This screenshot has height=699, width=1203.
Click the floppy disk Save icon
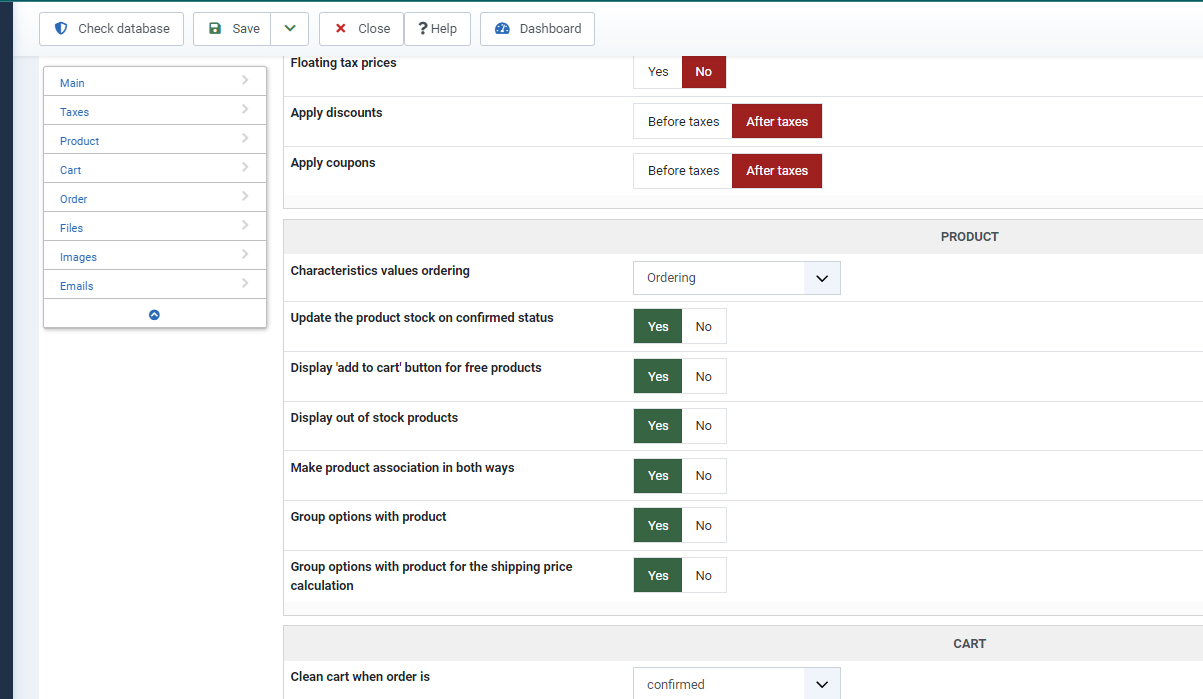215,29
